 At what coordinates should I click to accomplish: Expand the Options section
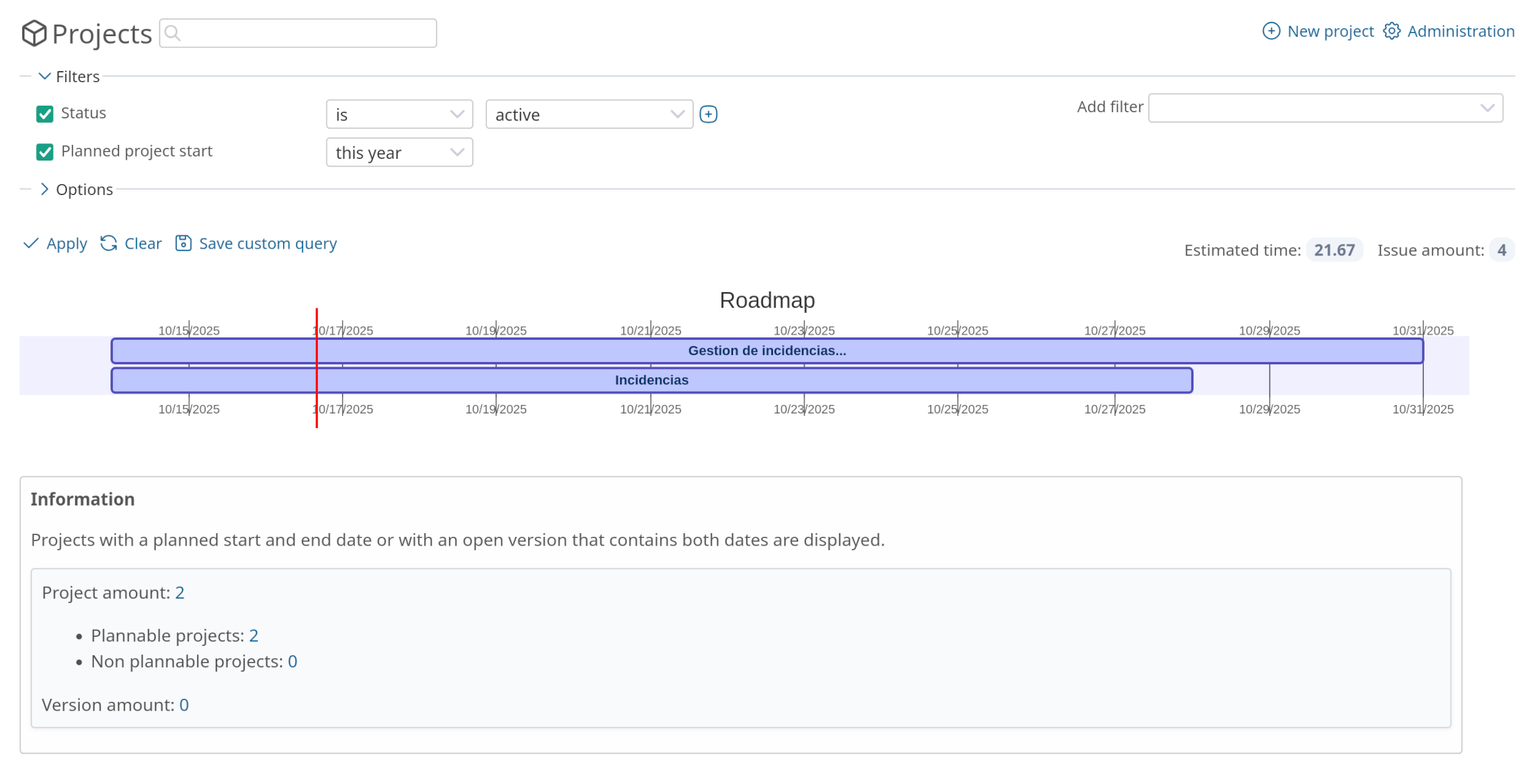click(x=45, y=189)
